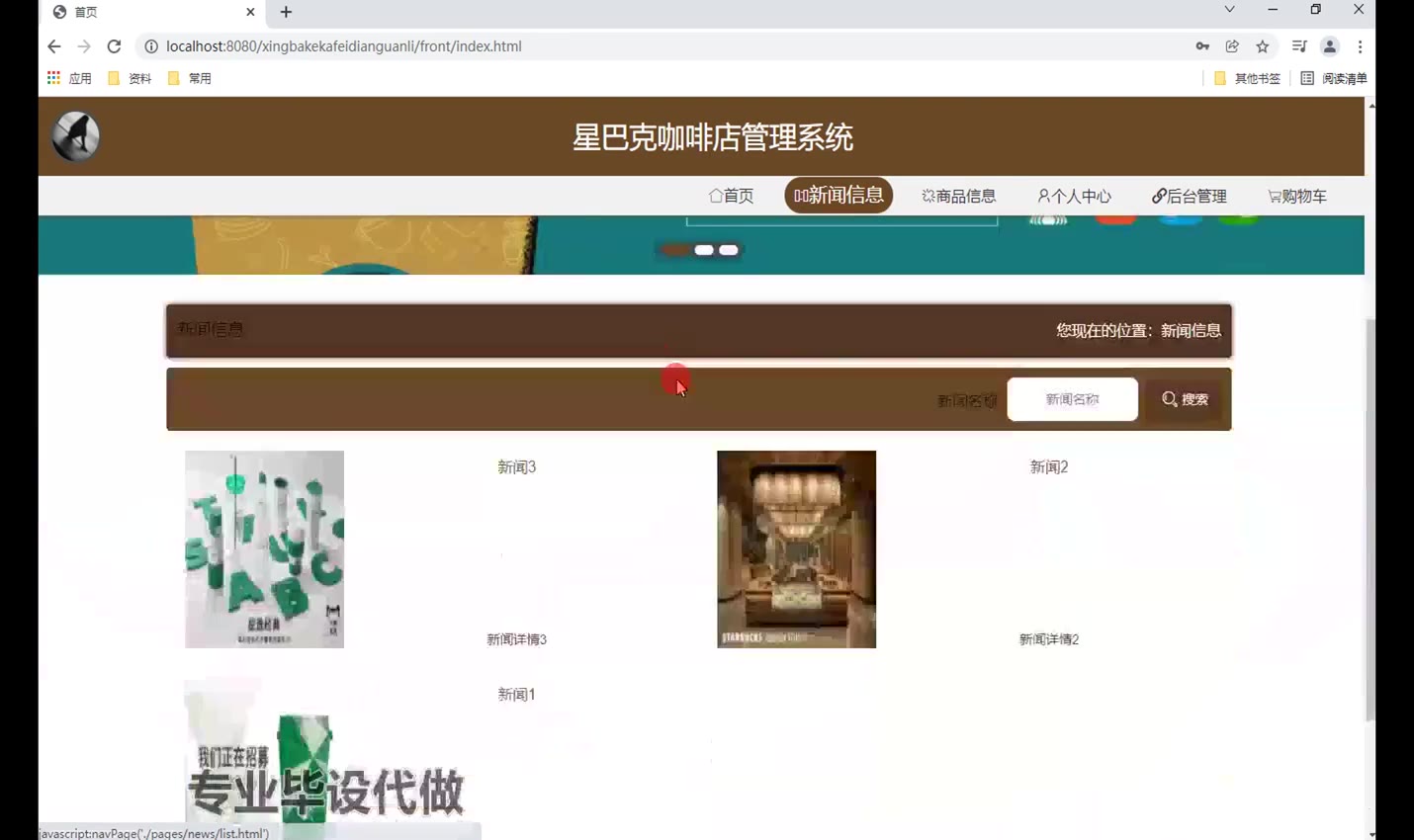Open 购物车 navigation item
Image resolution: width=1414 pixels, height=840 pixels.
[1297, 196]
